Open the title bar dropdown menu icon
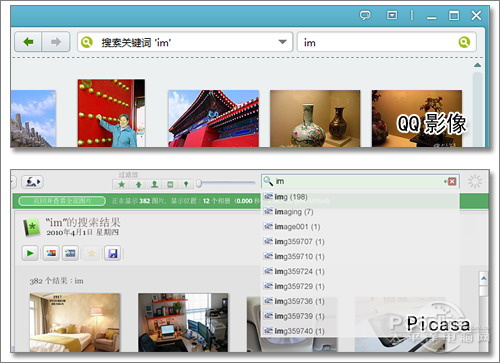Image resolution: width=500 pixels, height=363 pixels. 392,15
